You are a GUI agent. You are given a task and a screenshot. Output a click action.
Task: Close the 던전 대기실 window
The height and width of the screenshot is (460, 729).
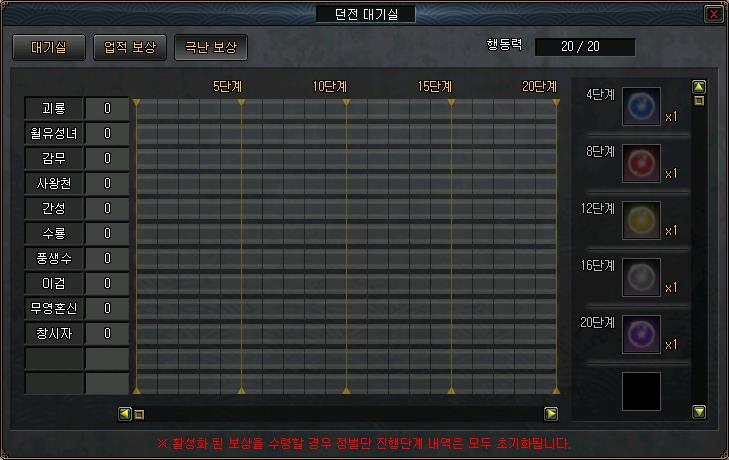click(x=713, y=14)
